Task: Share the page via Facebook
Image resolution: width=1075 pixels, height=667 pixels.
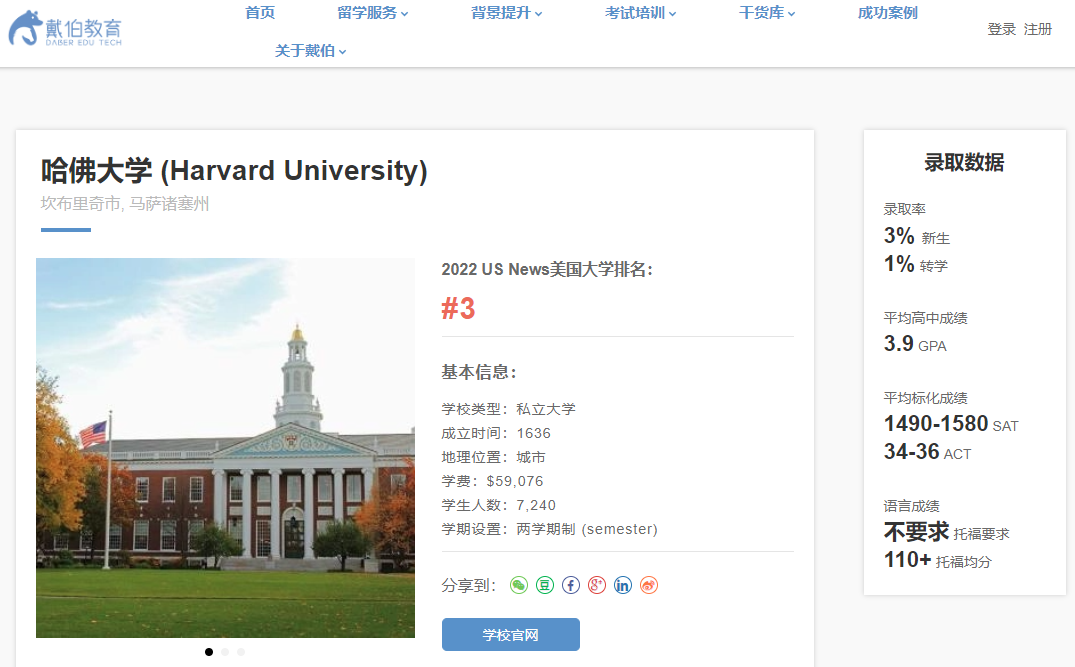Action: pos(570,585)
